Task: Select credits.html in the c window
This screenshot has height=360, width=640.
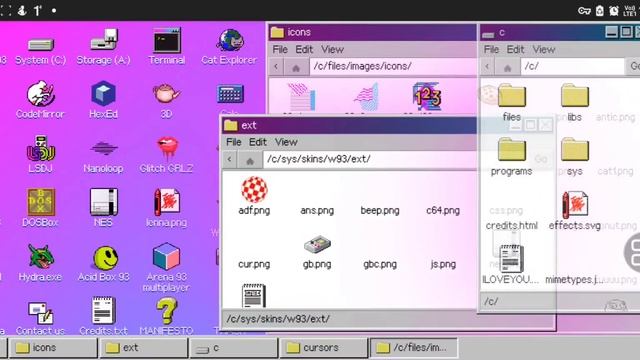Action: (x=511, y=225)
